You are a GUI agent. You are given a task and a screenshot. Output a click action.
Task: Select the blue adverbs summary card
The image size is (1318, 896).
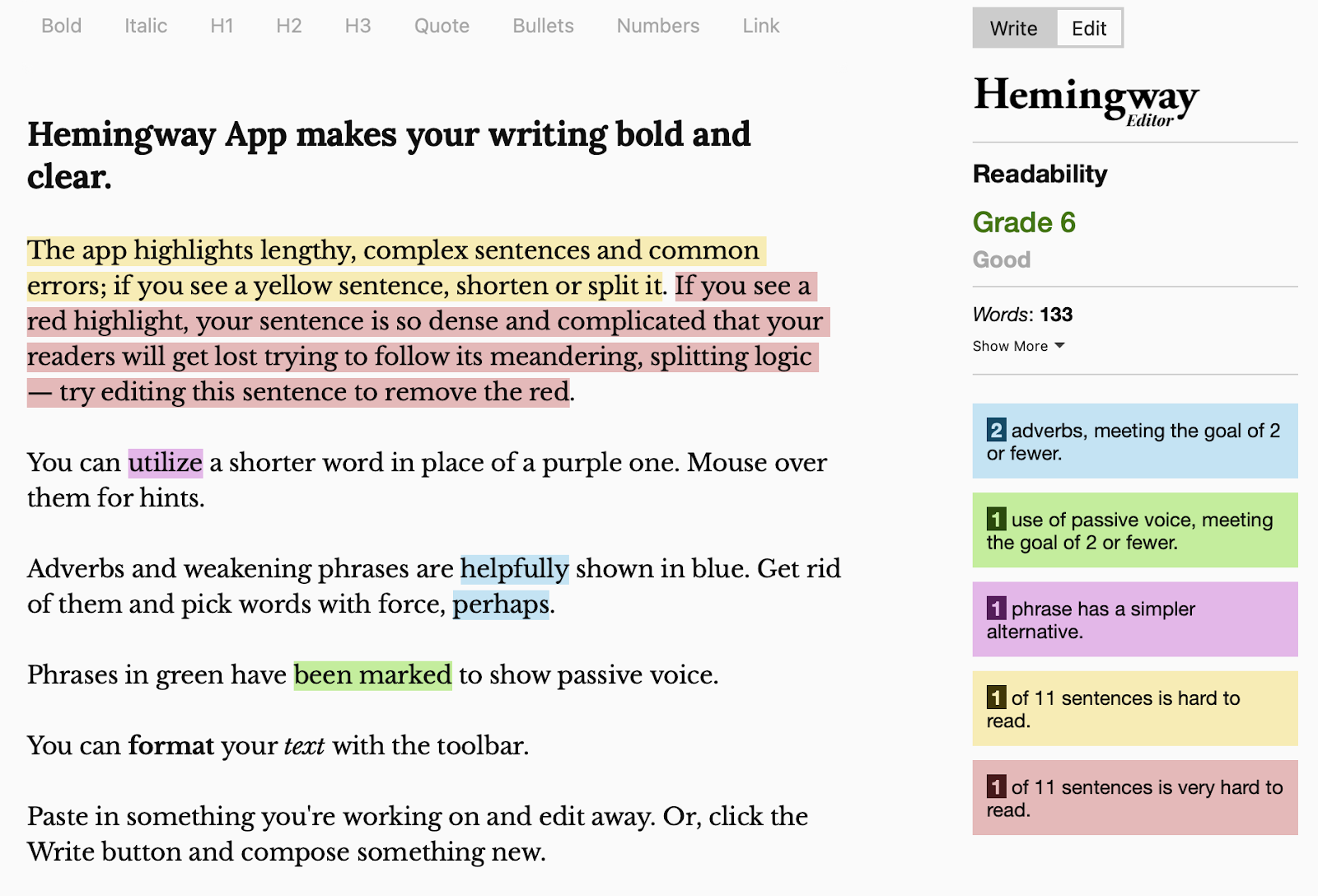1135,441
